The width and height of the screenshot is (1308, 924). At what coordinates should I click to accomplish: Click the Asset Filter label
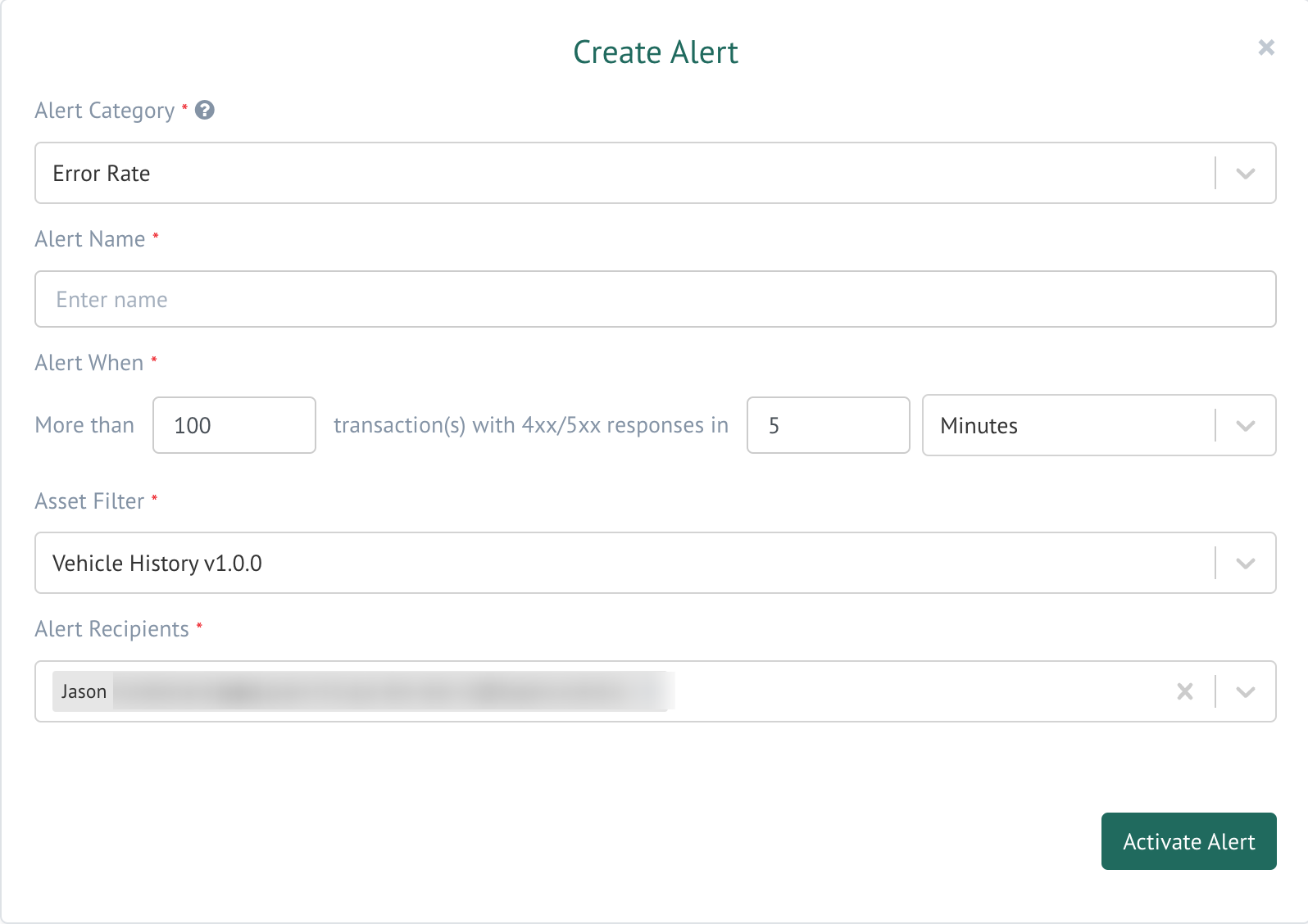[89, 501]
